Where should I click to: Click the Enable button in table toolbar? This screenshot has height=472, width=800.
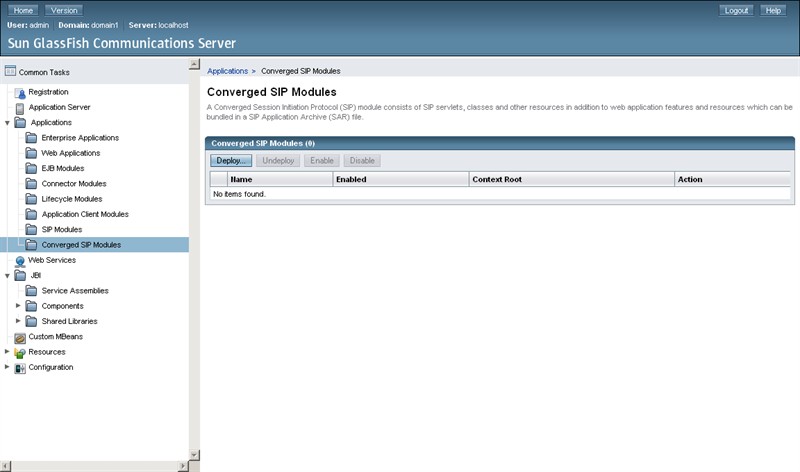[321, 161]
